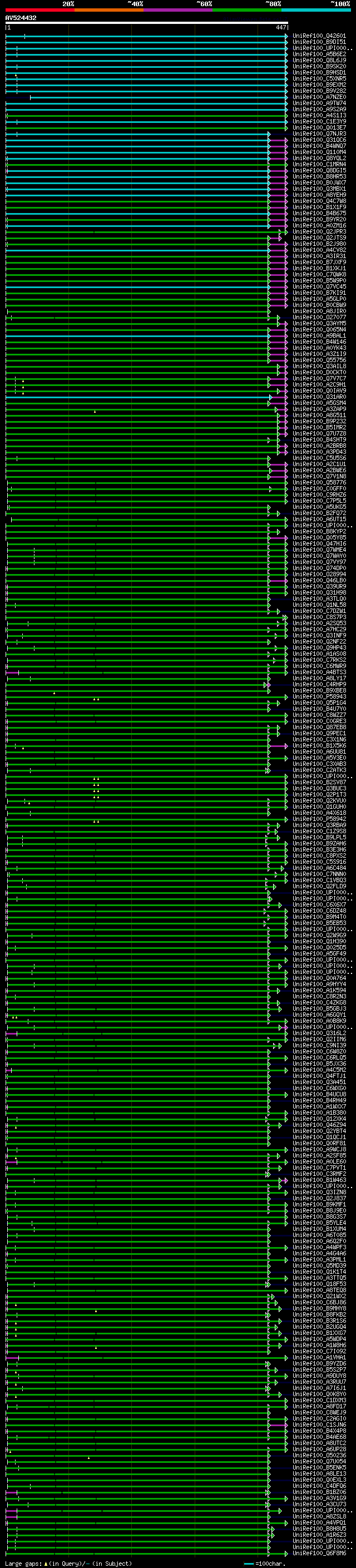Select hit label UniRef100_C1MRN4
This screenshot has width=356, height=1568.
[319, 164]
